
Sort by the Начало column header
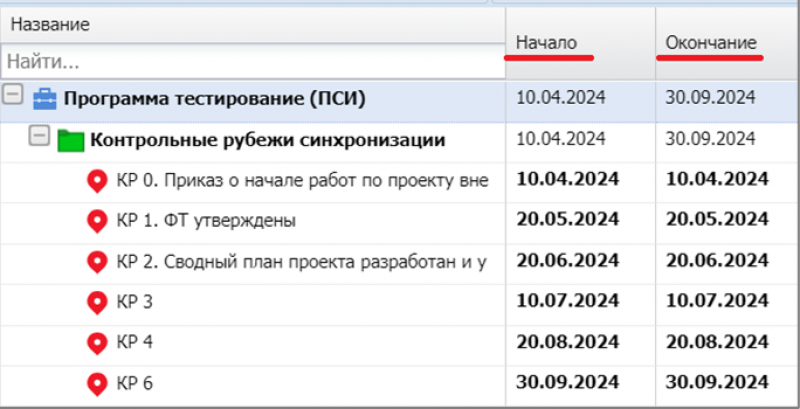pos(546,43)
